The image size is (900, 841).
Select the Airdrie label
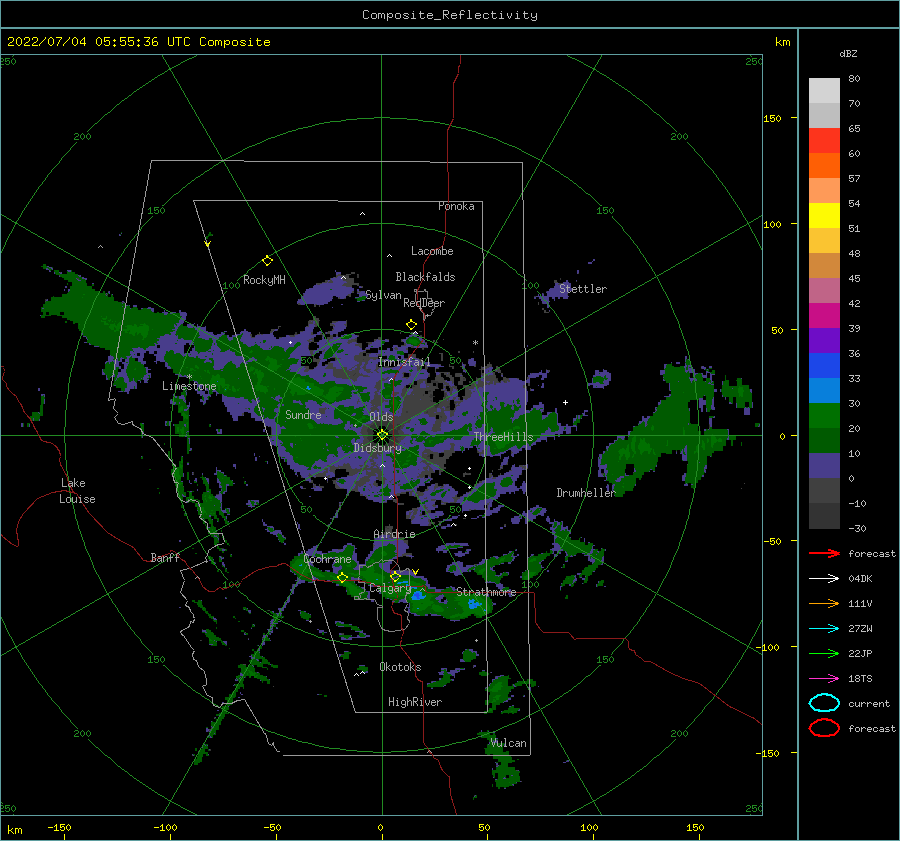[394, 534]
